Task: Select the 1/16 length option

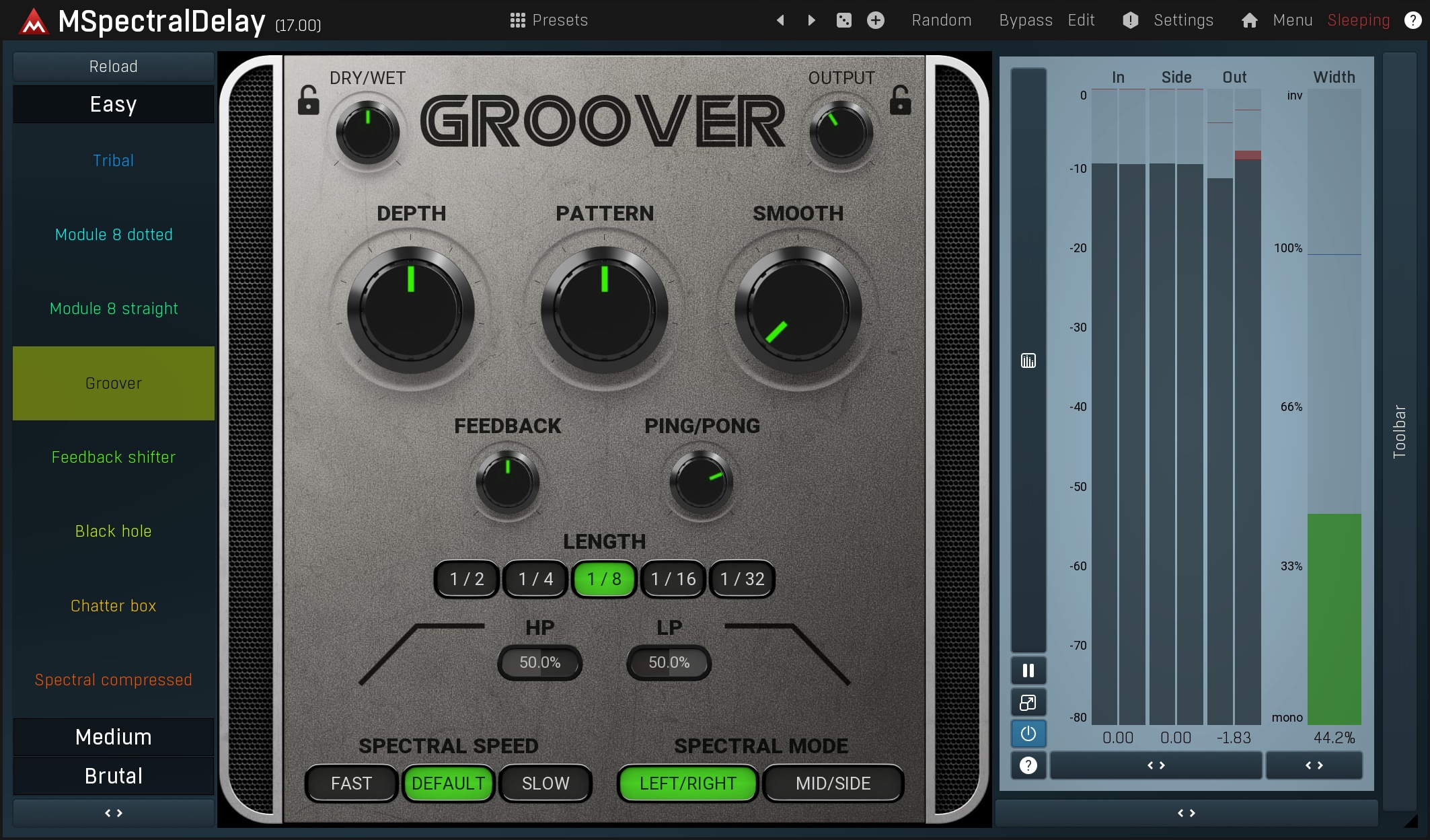Action: pyautogui.click(x=673, y=579)
